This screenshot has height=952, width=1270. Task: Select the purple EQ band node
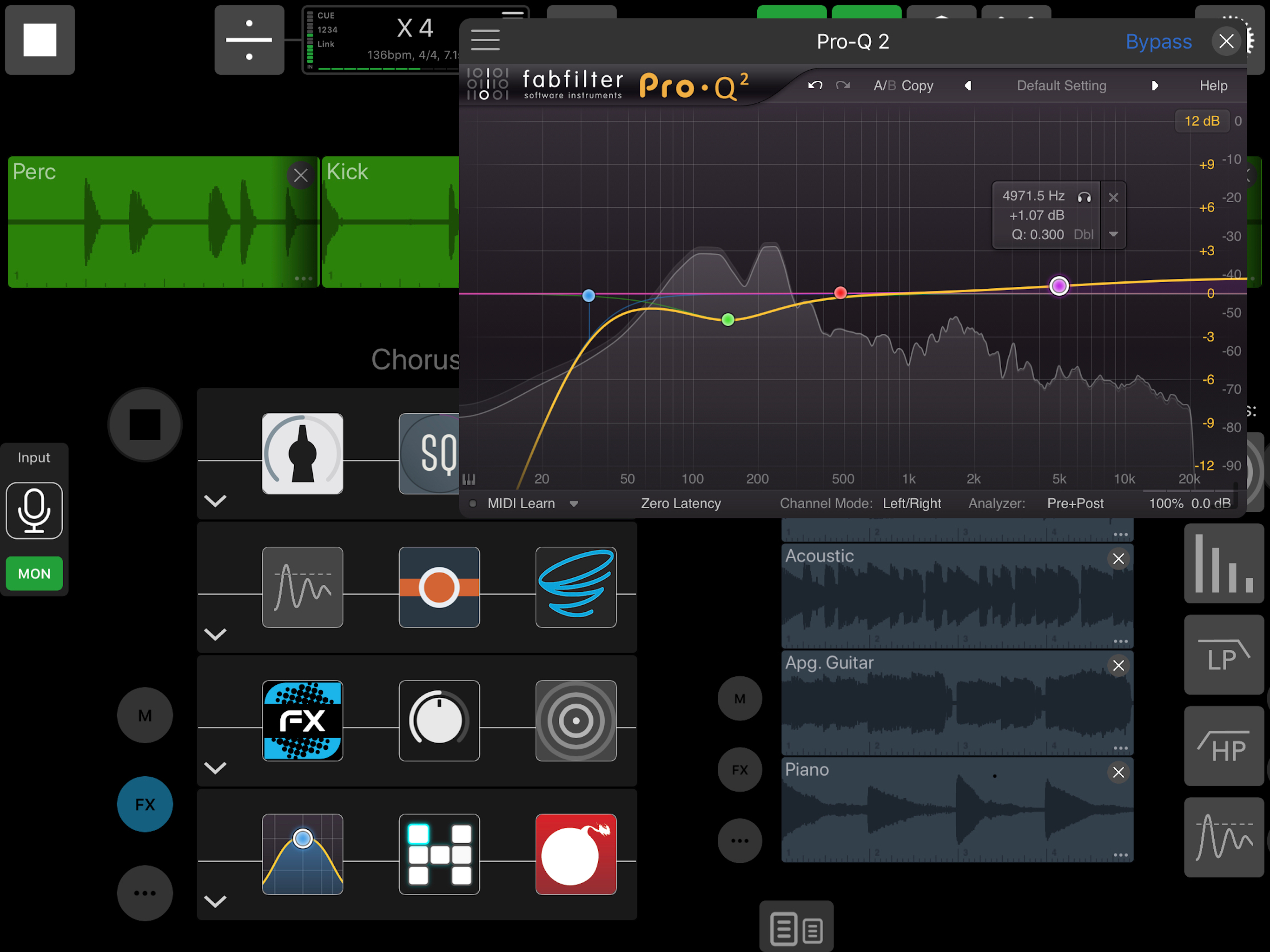coord(1058,285)
